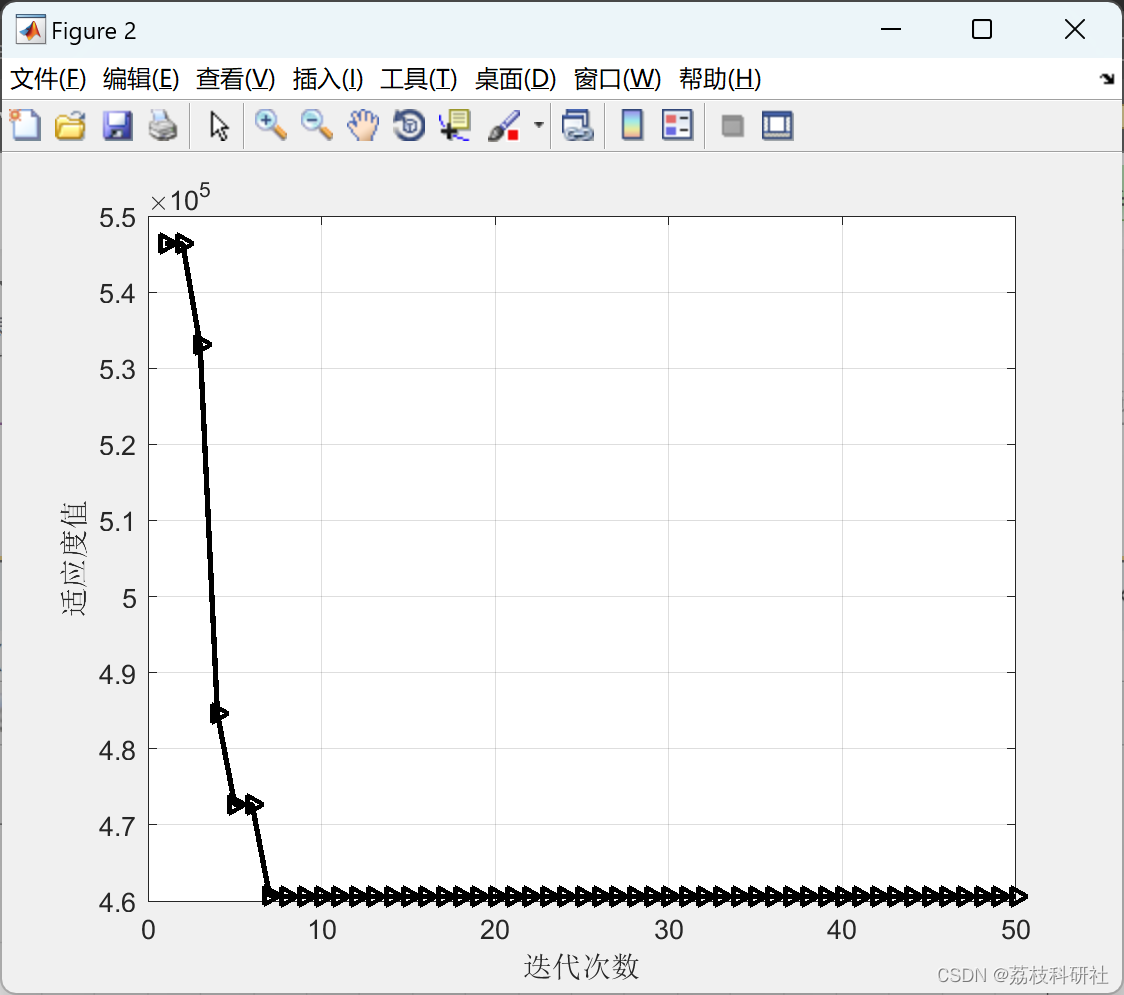Click the Link Plot icon

tap(578, 125)
